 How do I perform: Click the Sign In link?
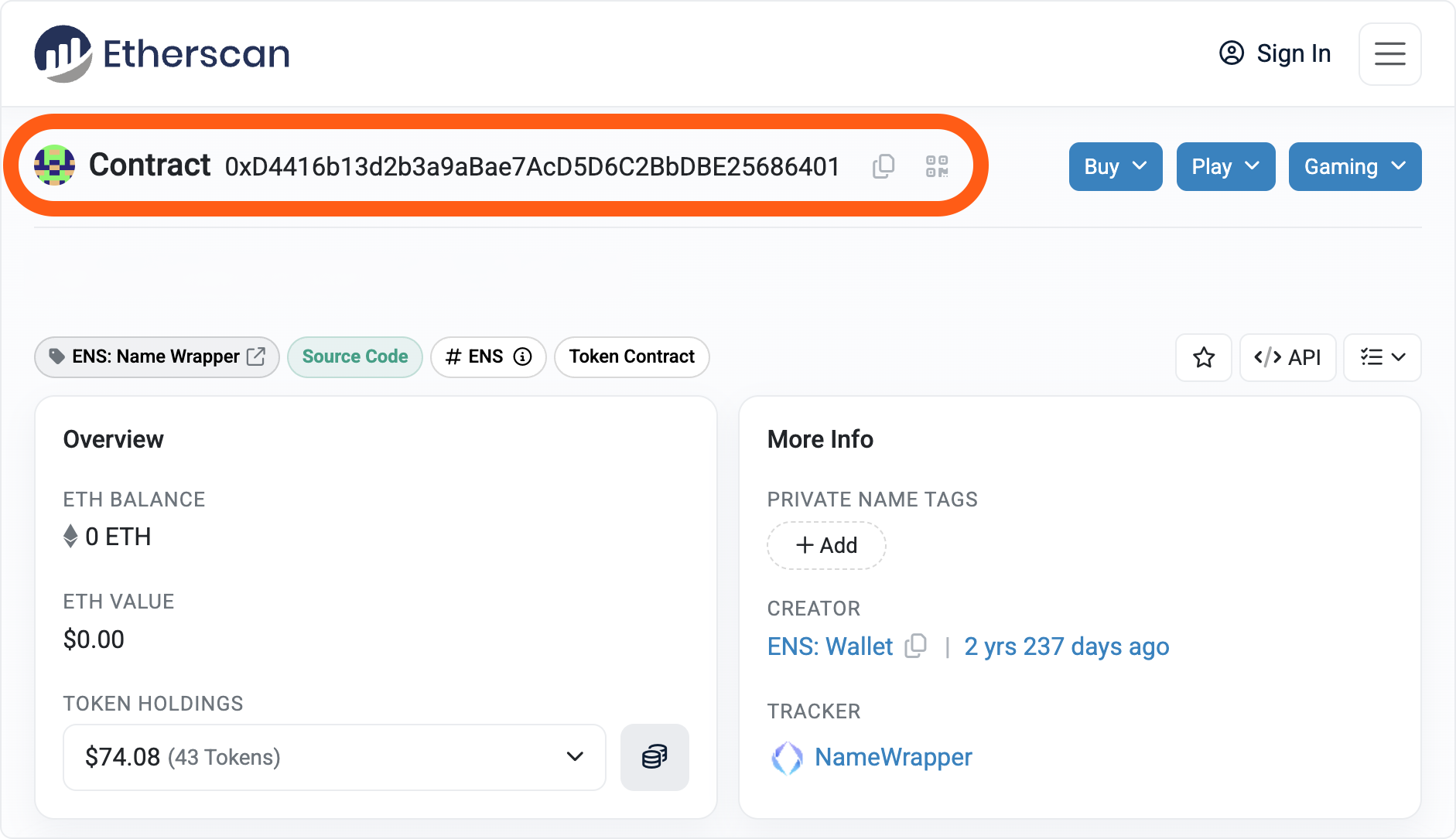coord(1275,53)
